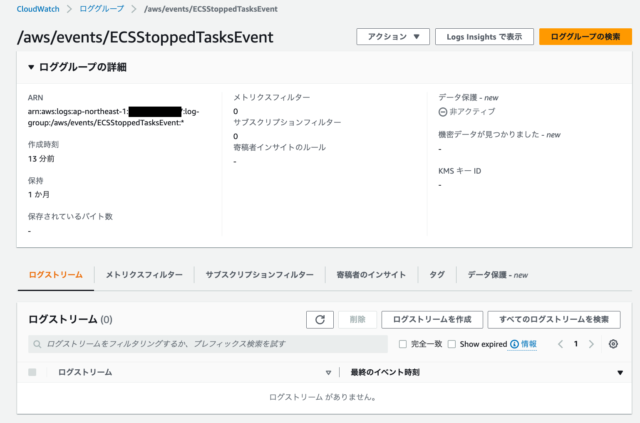Image resolution: width=640 pixels, height=423 pixels.
Task: Open ロググループ breadcrumb link
Action: pos(102,9)
